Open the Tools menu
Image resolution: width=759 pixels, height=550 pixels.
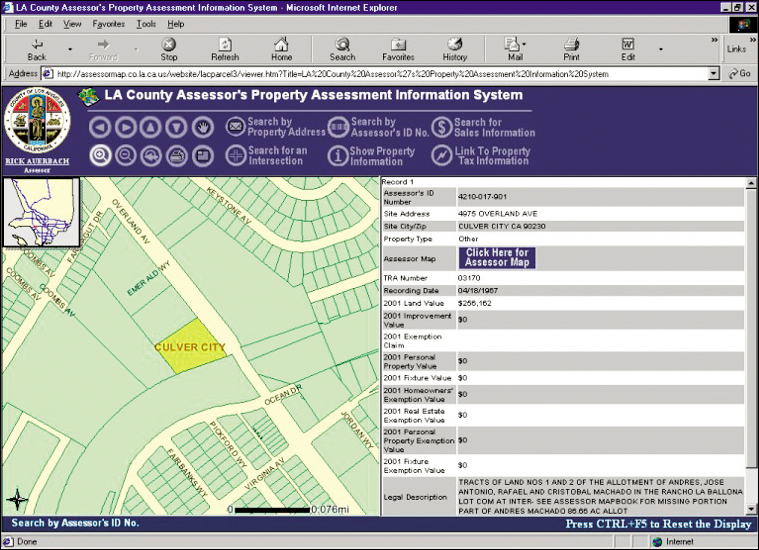click(146, 24)
